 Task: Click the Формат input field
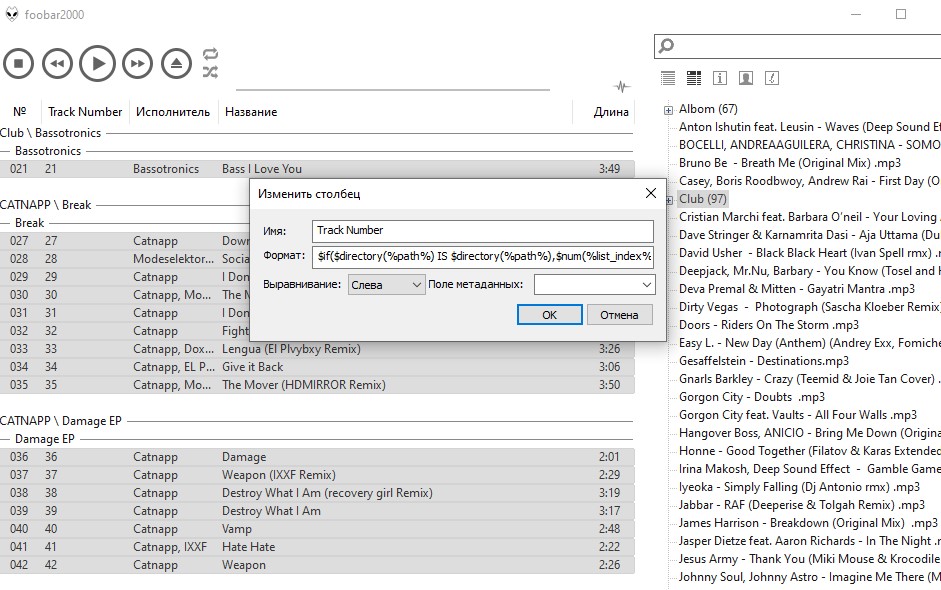(482, 257)
